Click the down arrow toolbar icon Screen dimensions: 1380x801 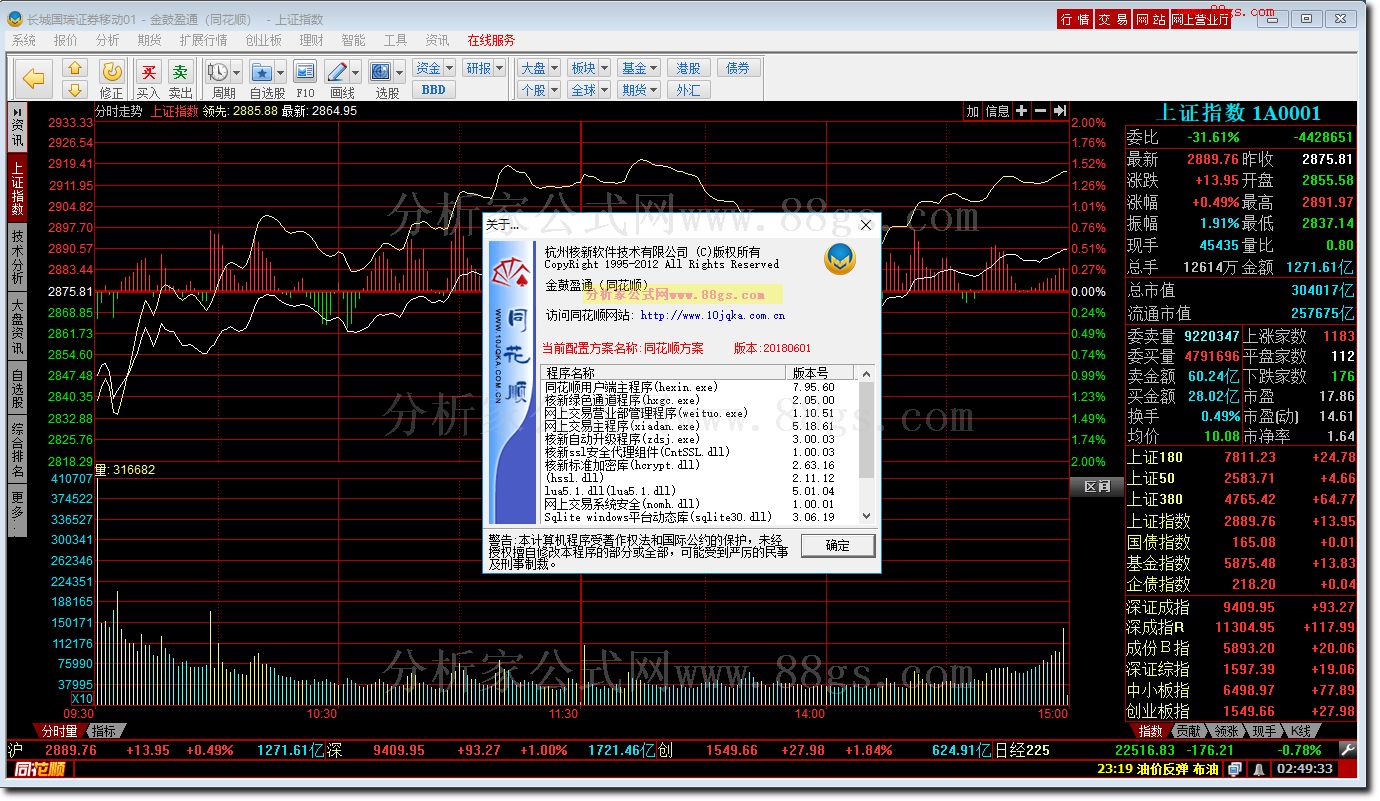pyautogui.click(x=76, y=90)
